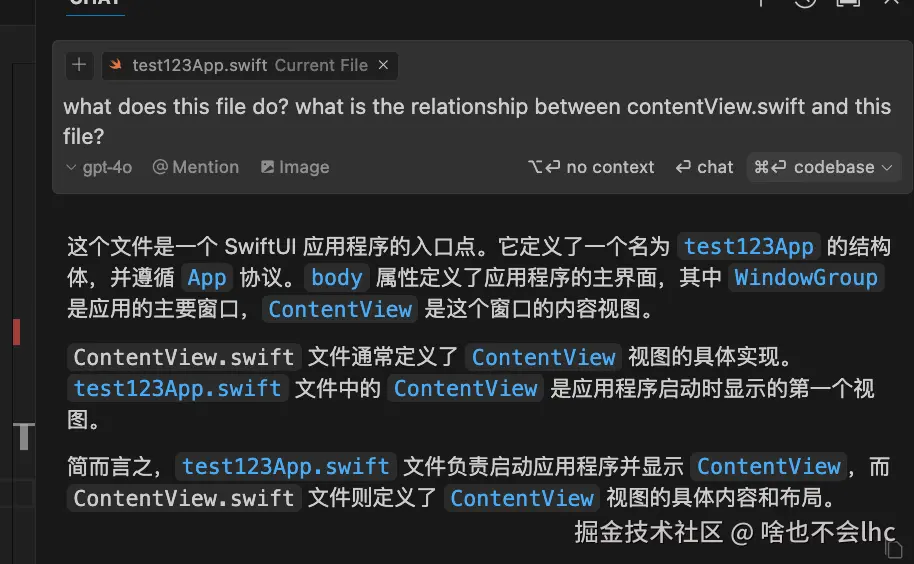This screenshot has height=564, width=914.
Task: Click the copy icon at message bottom right
Action: (x=893, y=548)
